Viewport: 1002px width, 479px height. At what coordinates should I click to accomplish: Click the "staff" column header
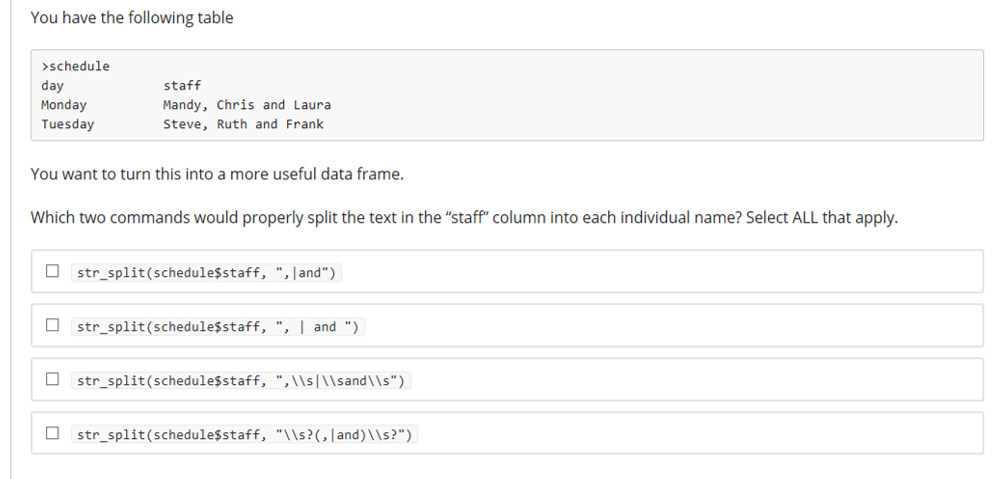(182, 86)
